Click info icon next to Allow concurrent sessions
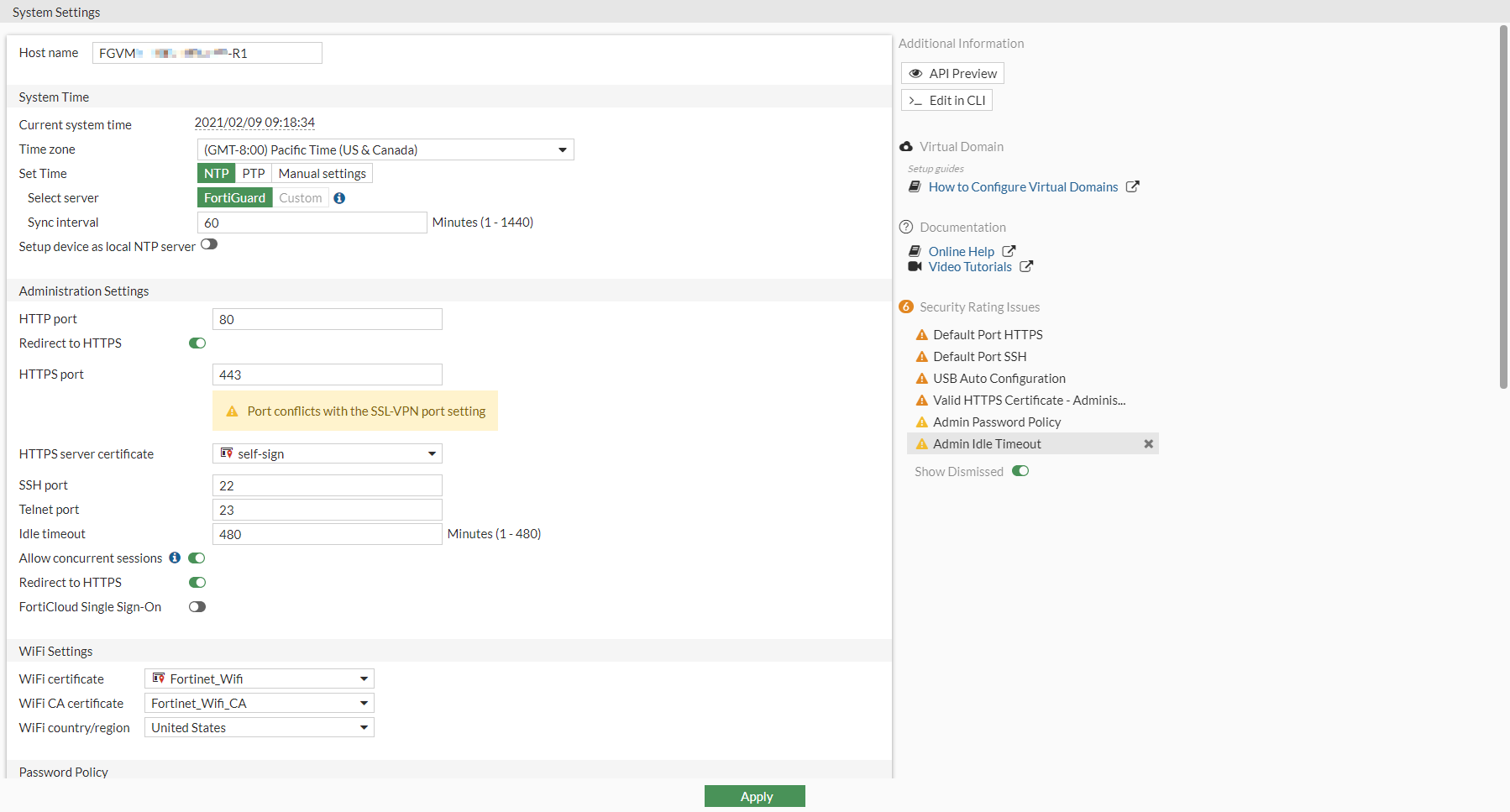The image size is (1510, 812). click(x=175, y=558)
